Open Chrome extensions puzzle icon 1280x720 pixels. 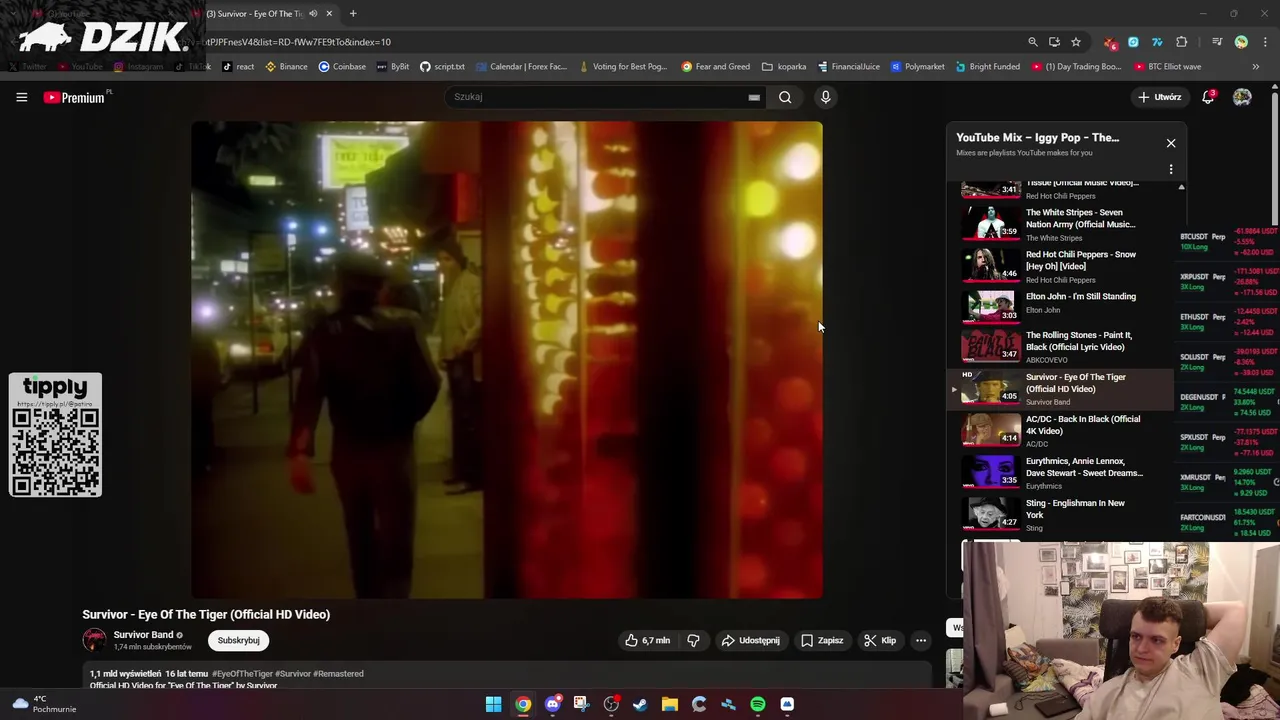pyautogui.click(x=1182, y=42)
